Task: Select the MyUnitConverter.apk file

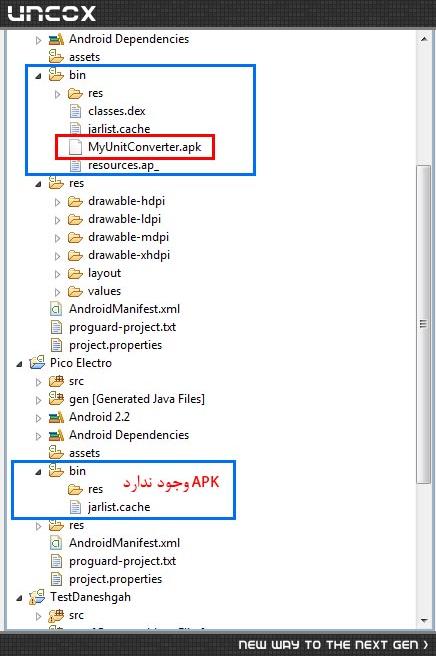Action: (x=144, y=147)
